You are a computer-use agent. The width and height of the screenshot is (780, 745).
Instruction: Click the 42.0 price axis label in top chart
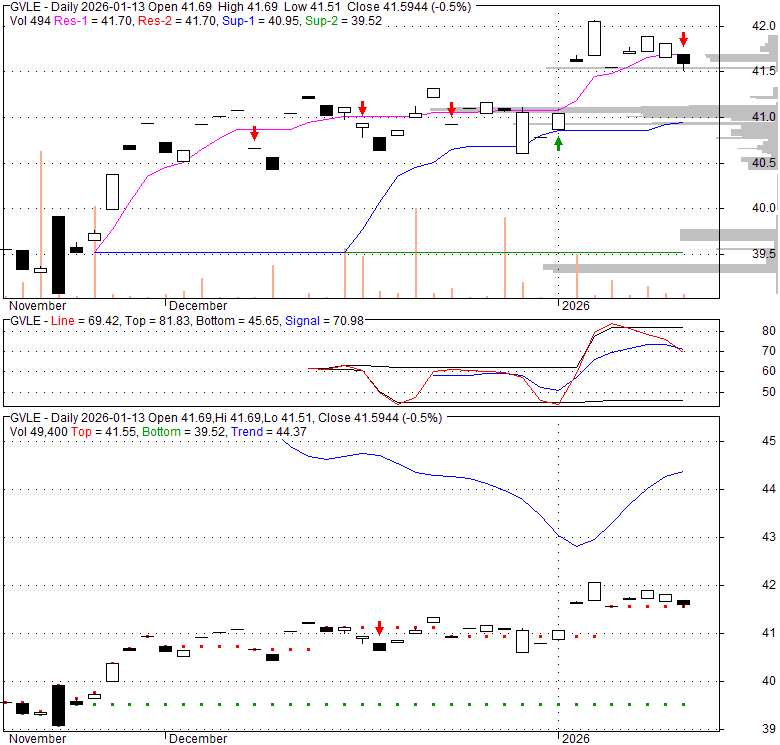(x=765, y=27)
